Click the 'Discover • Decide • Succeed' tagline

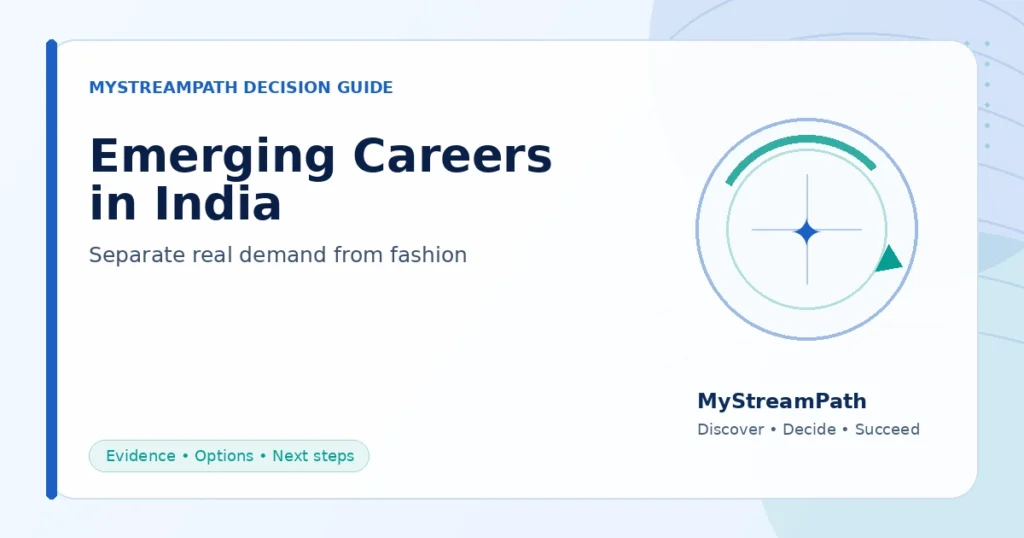808,430
